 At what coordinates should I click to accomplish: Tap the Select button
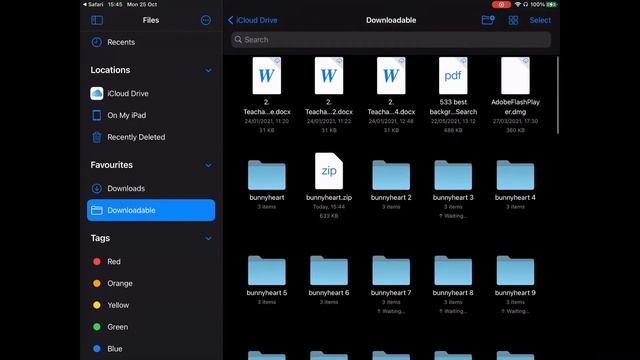tap(540, 20)
